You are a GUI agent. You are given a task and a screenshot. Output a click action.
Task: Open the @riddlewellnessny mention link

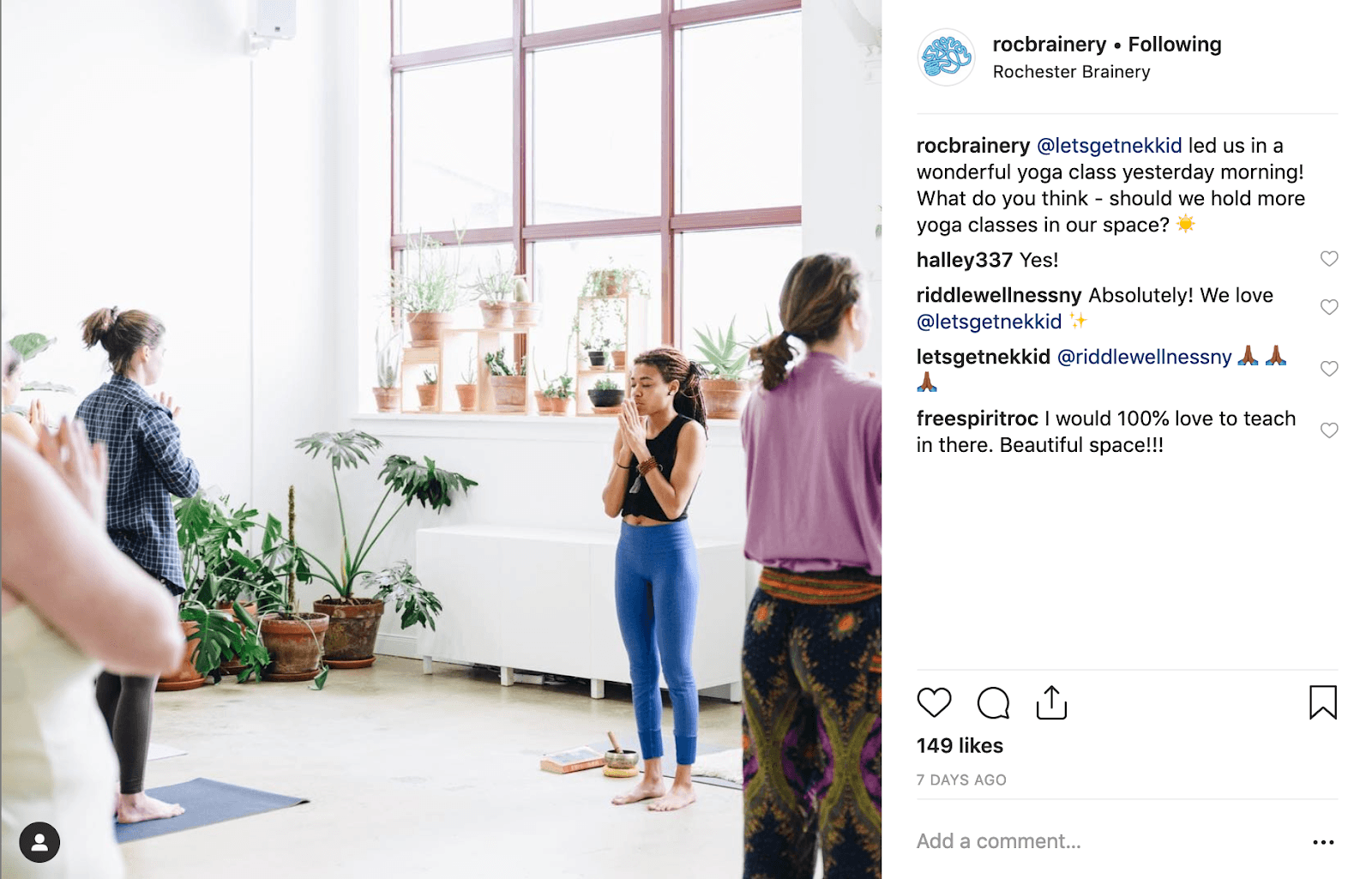click(1145, 357)
